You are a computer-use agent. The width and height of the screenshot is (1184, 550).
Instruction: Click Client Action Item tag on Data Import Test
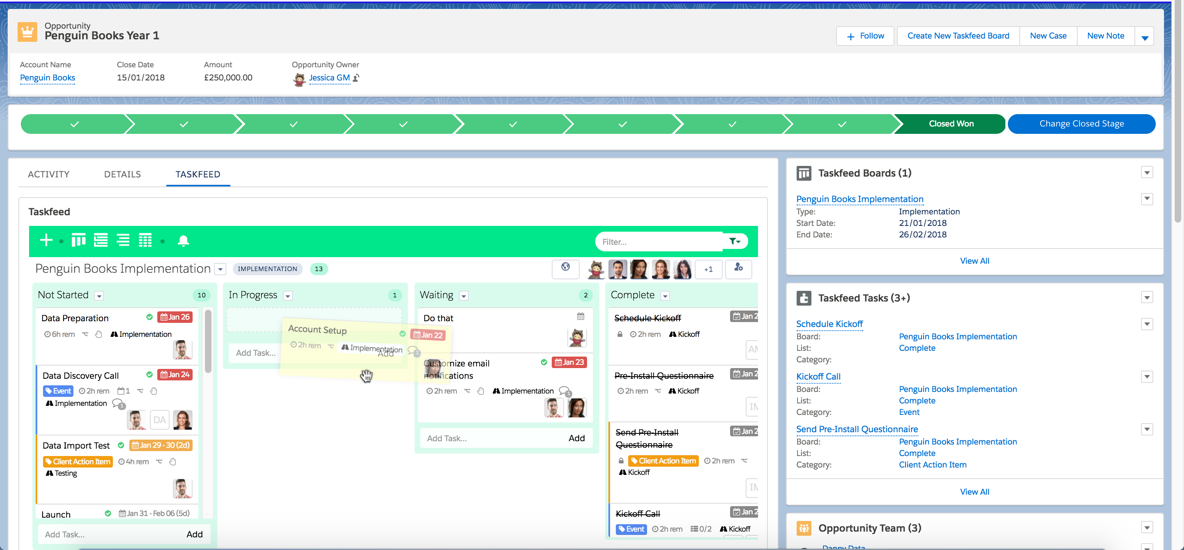click(78, 462)
